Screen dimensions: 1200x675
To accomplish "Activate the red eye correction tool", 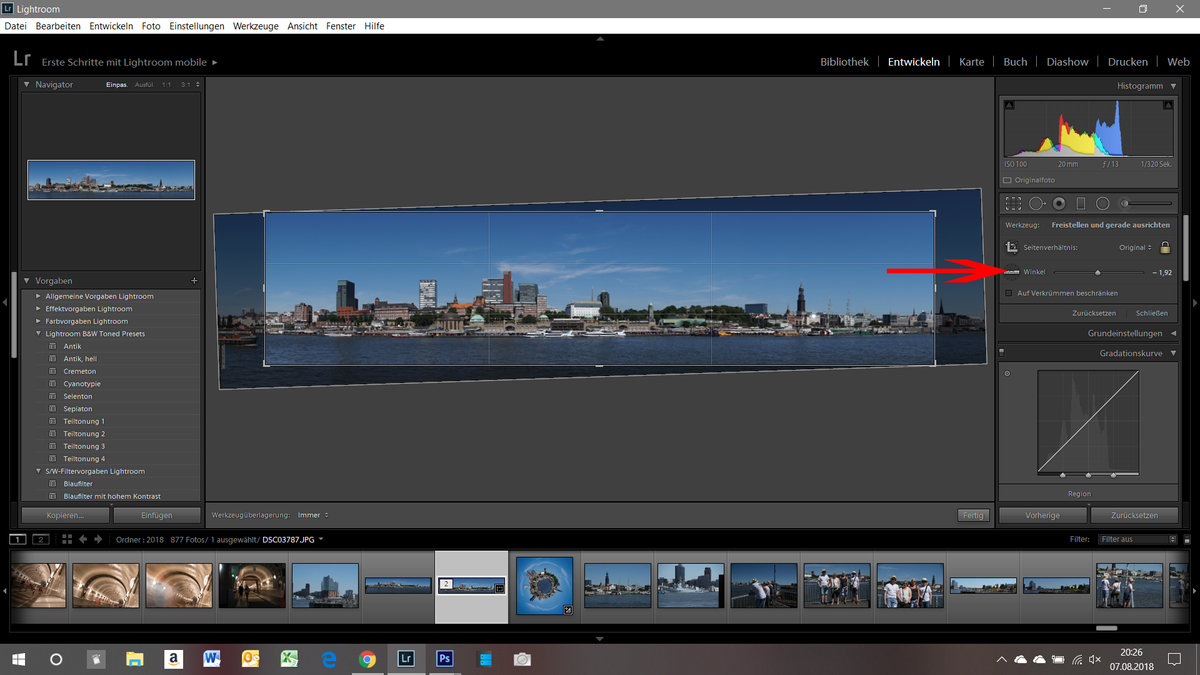I will pos(1058,203).
